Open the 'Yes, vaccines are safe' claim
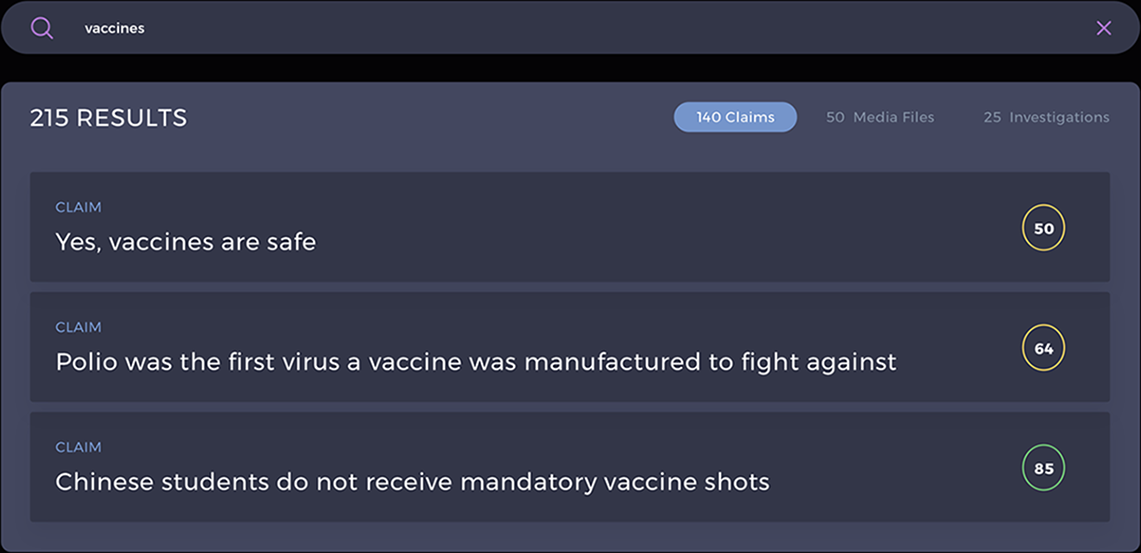The height and width of the screenshot is (553, 1141). click(570, 227)
